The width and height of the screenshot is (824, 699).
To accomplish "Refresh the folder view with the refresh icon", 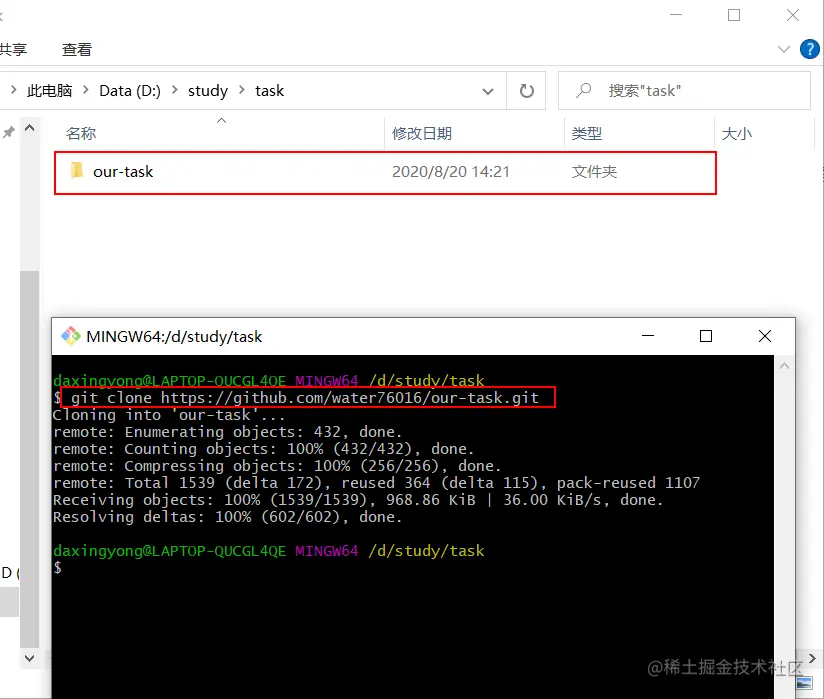I will tap(527, 90).
